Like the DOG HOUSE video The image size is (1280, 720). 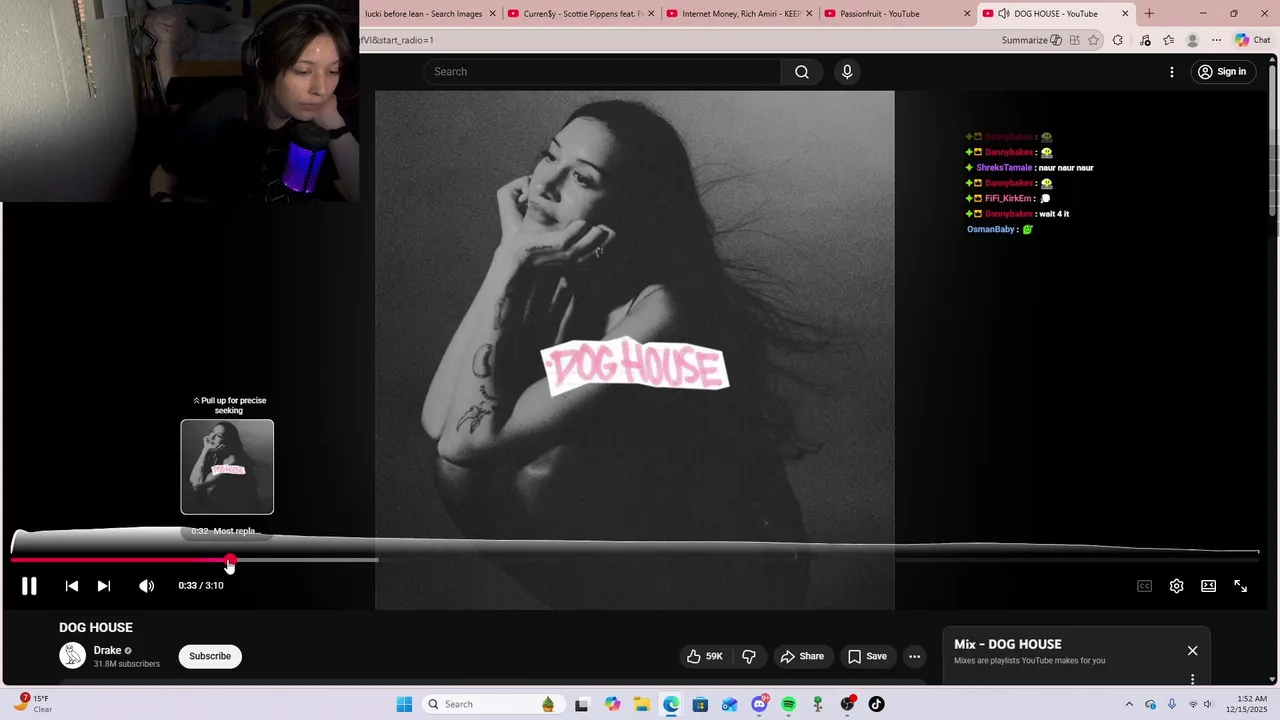point(704,656)
